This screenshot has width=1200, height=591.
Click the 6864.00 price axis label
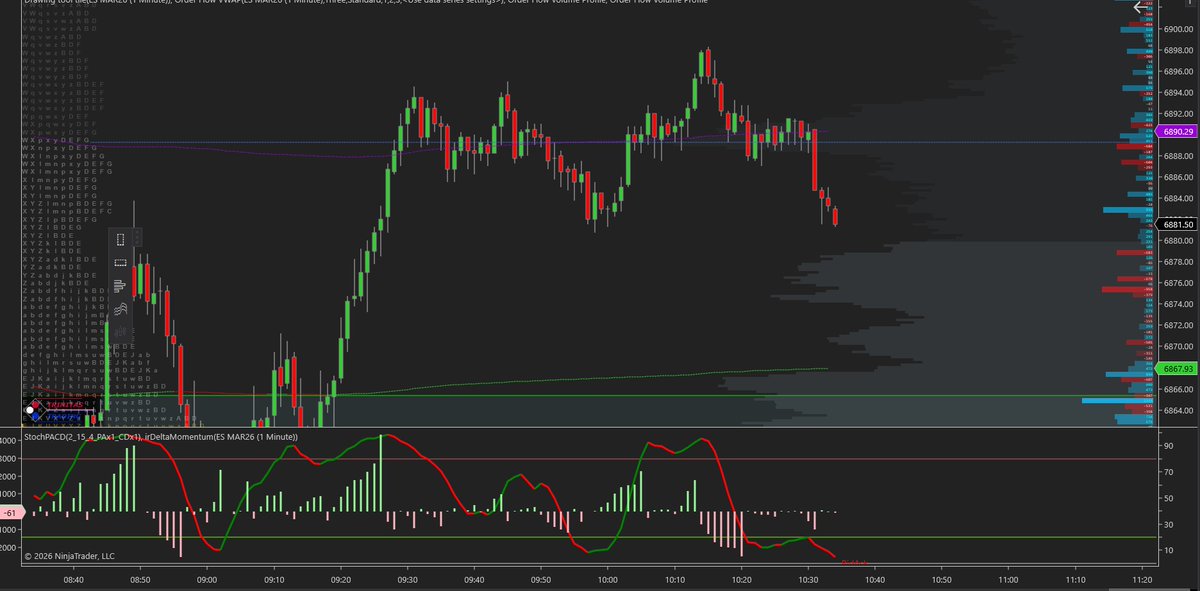(1178, 410)
